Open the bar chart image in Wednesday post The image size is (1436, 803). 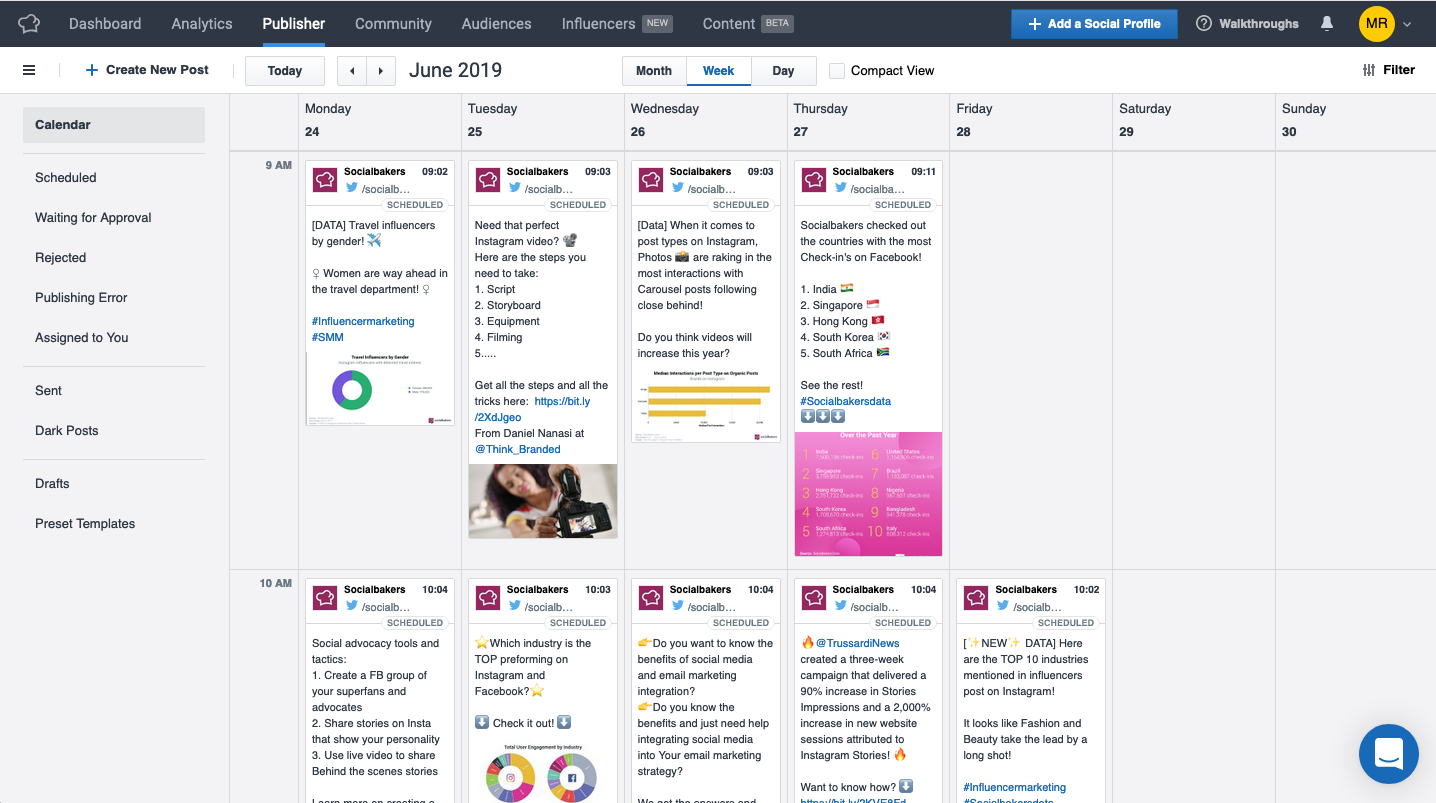[x=706, y=403]
